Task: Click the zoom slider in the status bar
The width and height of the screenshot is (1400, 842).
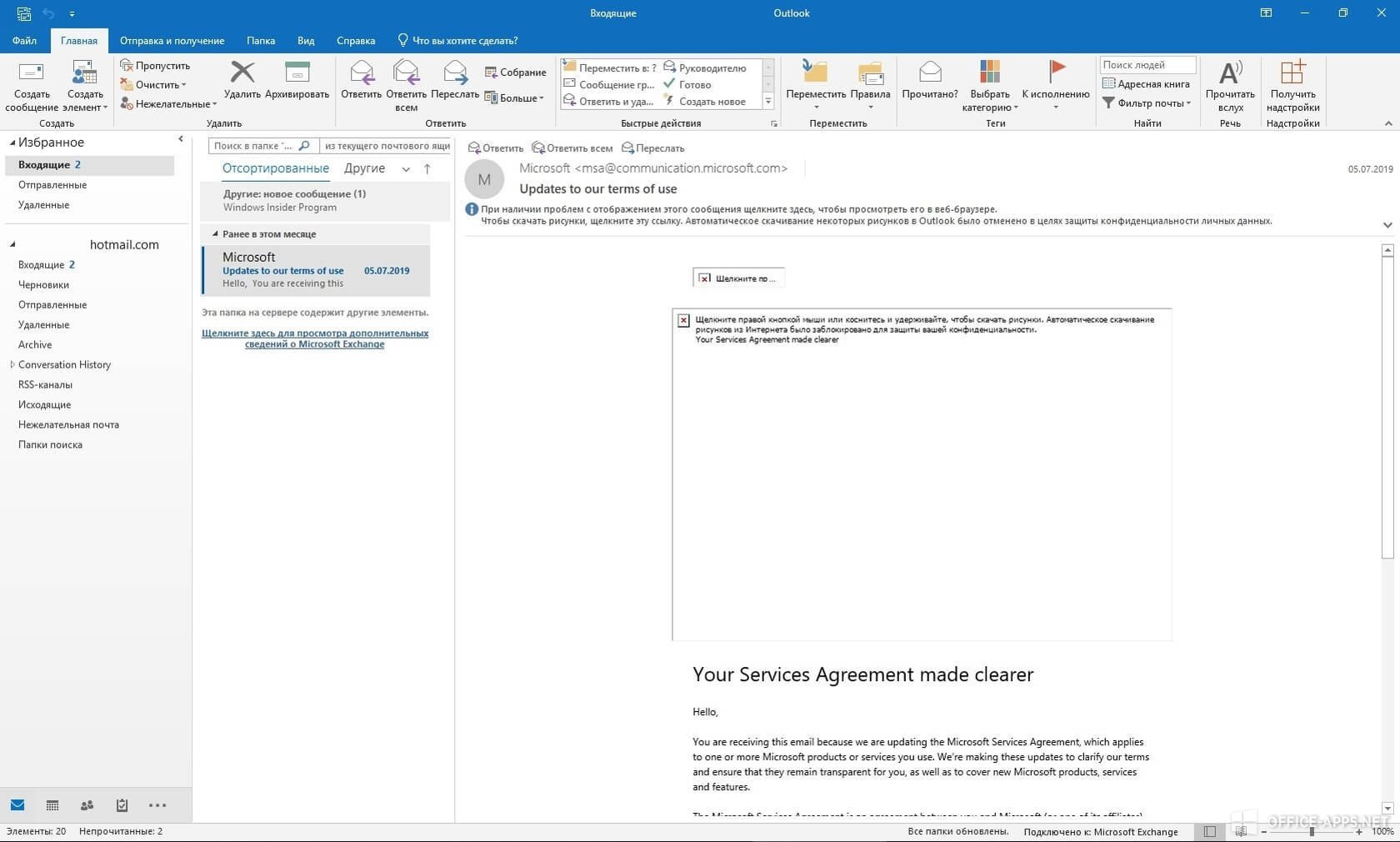Action: click(1312, 831)
